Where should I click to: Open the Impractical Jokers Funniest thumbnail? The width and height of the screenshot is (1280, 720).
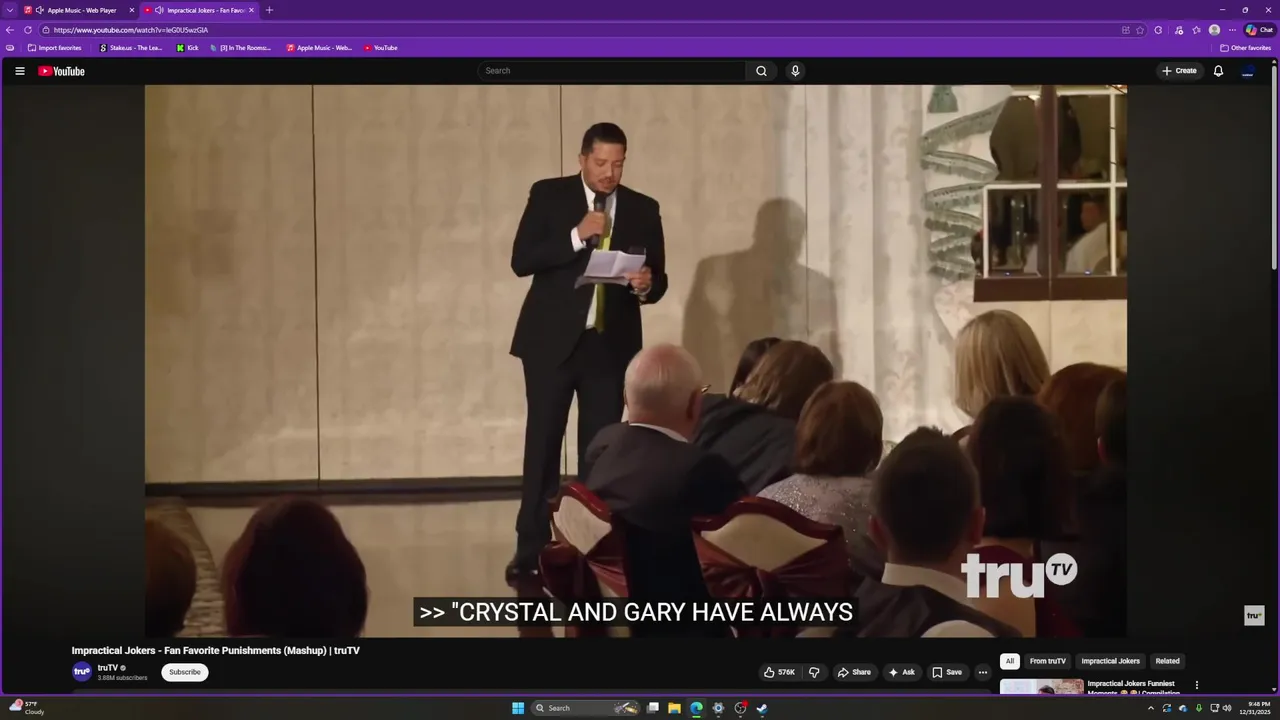click(x=1041, y=686)
